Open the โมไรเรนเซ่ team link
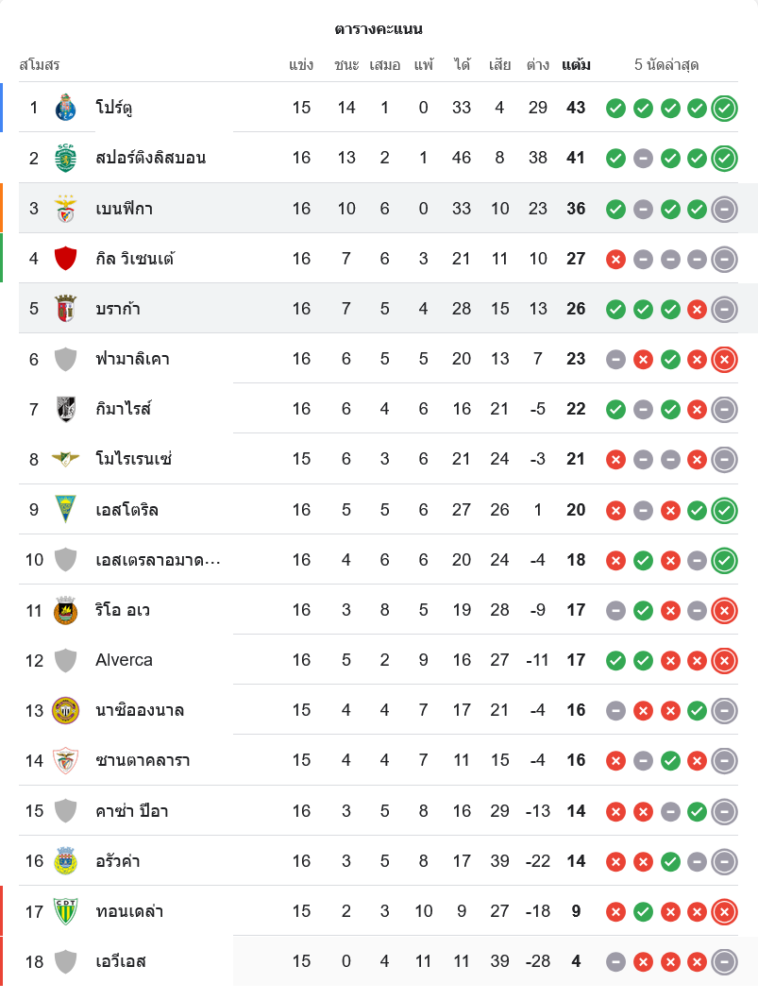This screenshot has width=758, height=1000. pos(134,459)
